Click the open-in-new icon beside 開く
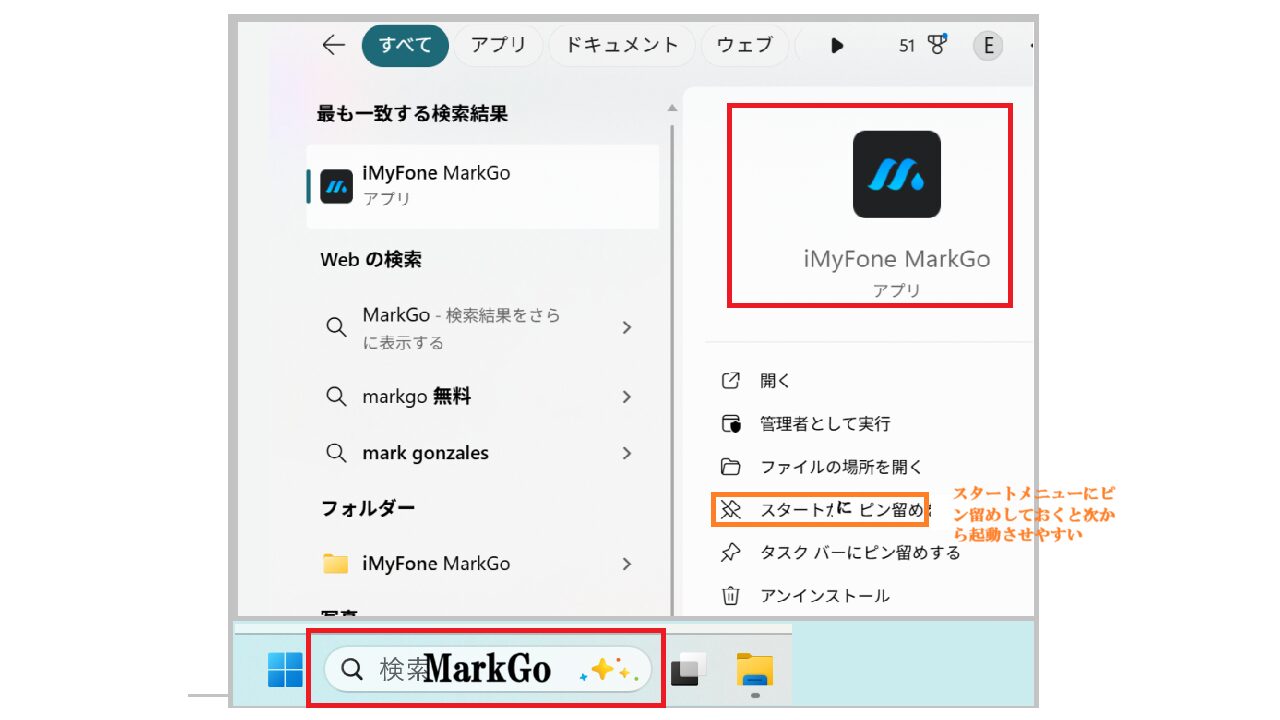 pyautogui.click(x=731, y=381)
